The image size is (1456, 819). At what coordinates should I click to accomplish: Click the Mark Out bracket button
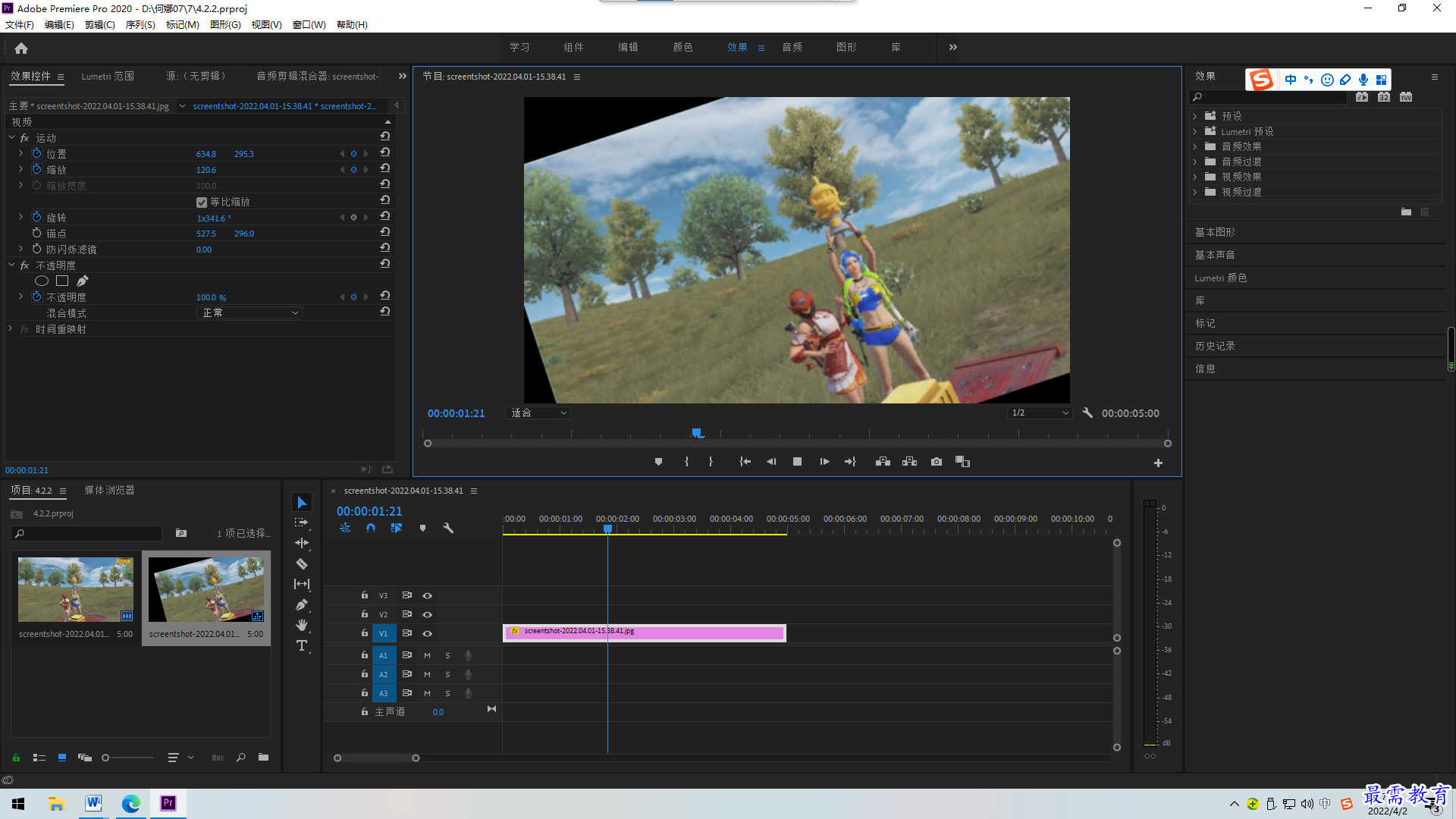point(711,462)
